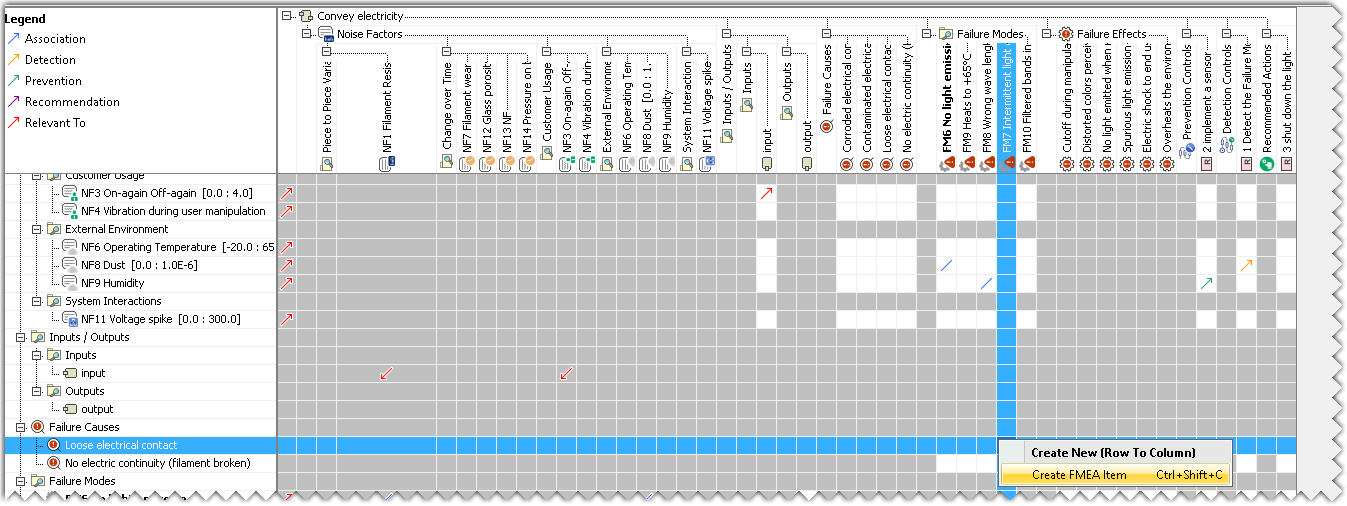
Task: Select the Electric shock to end user column header
Action: click(x=1146, y=108)
